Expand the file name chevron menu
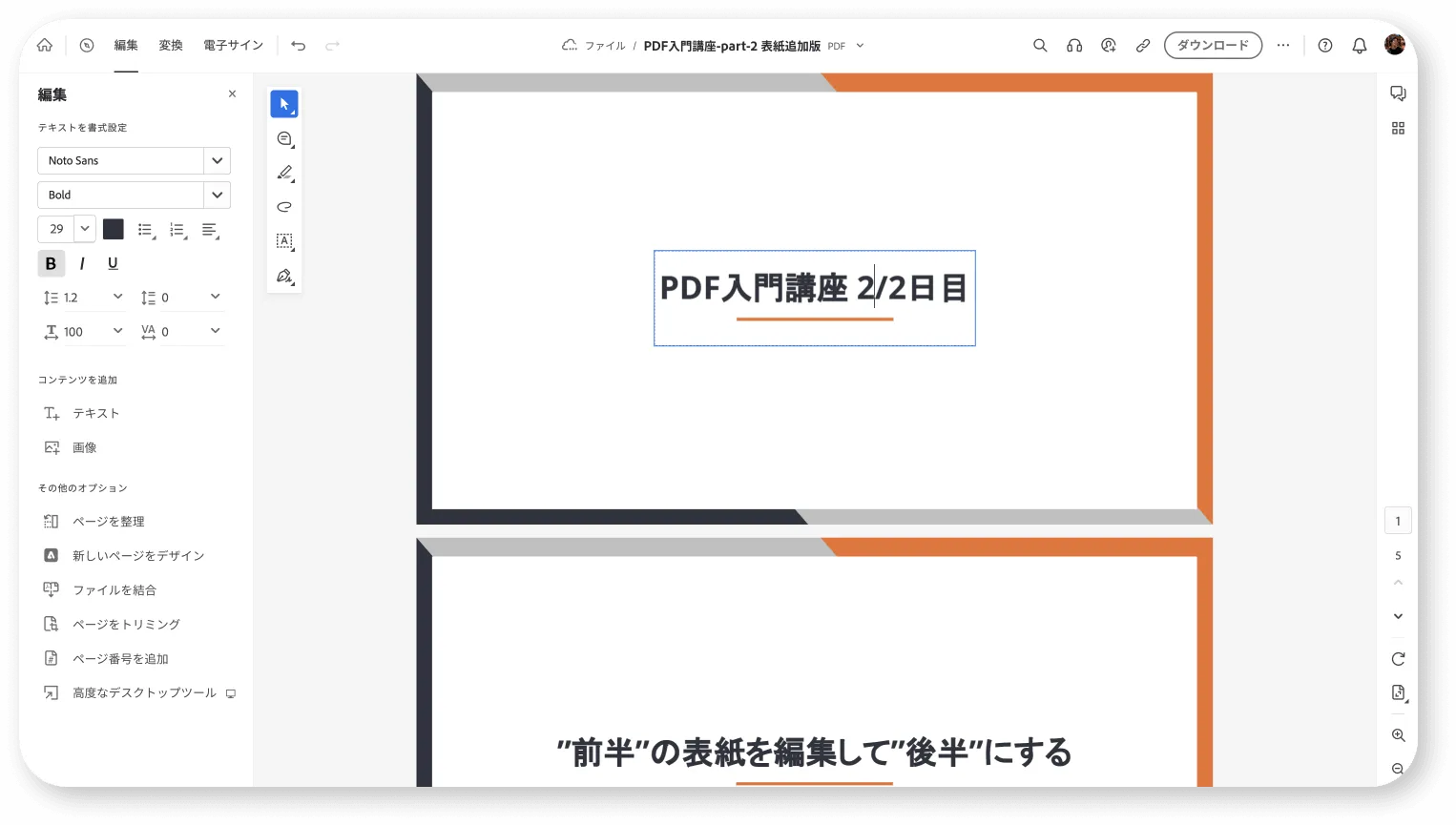The image size is (1456, 825). coord(860,45)
